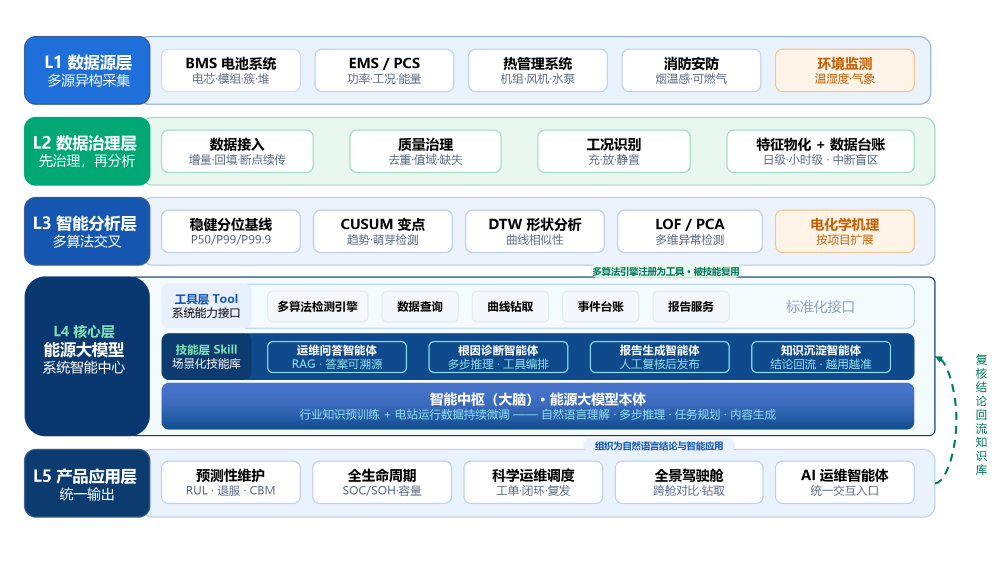Select the 科学运维调度 box
Viewport: 1000px width, 563px height.
pyautogui.click(x=533, y=483)
